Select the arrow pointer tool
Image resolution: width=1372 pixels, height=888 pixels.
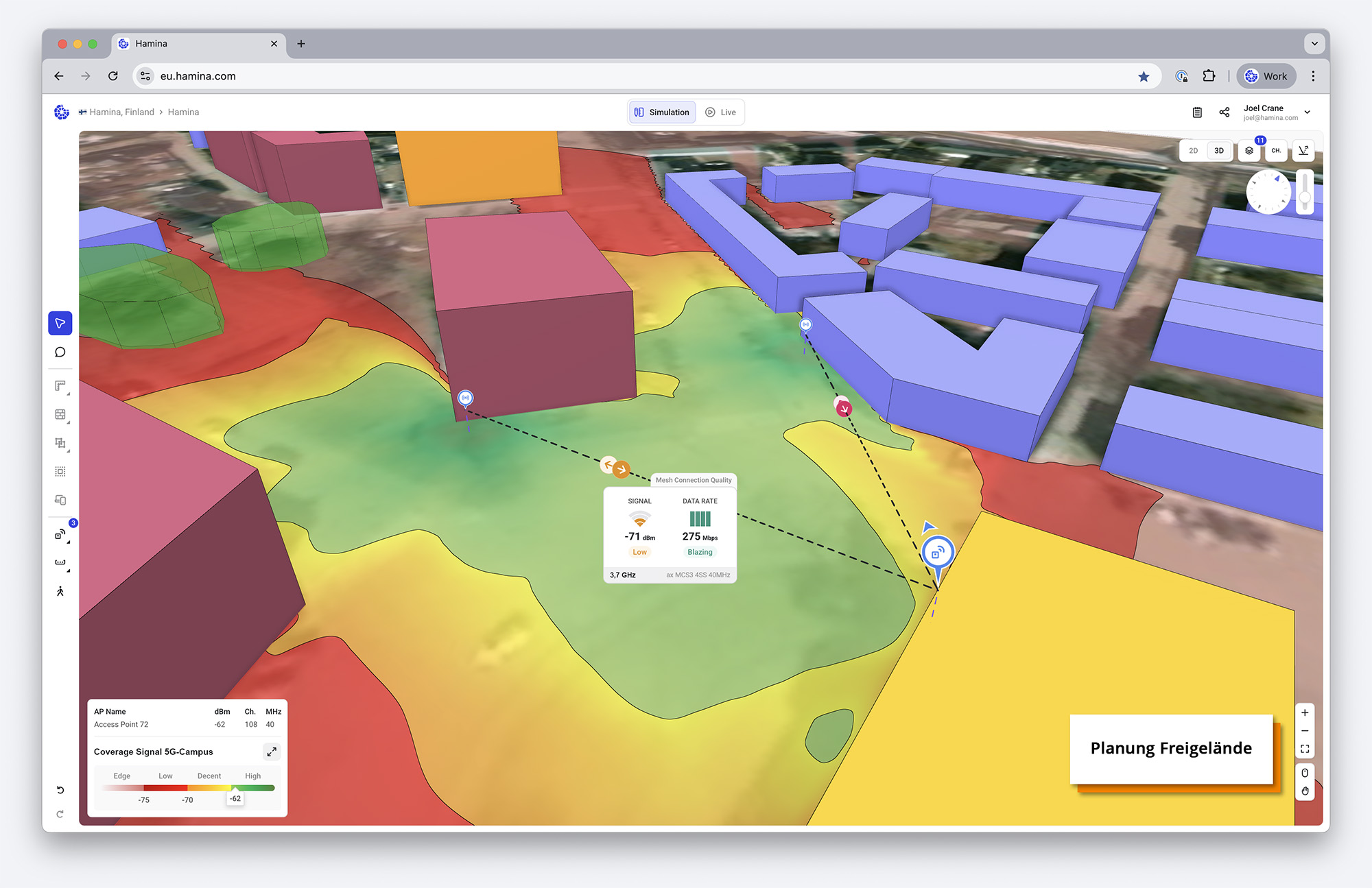[60, 323]
